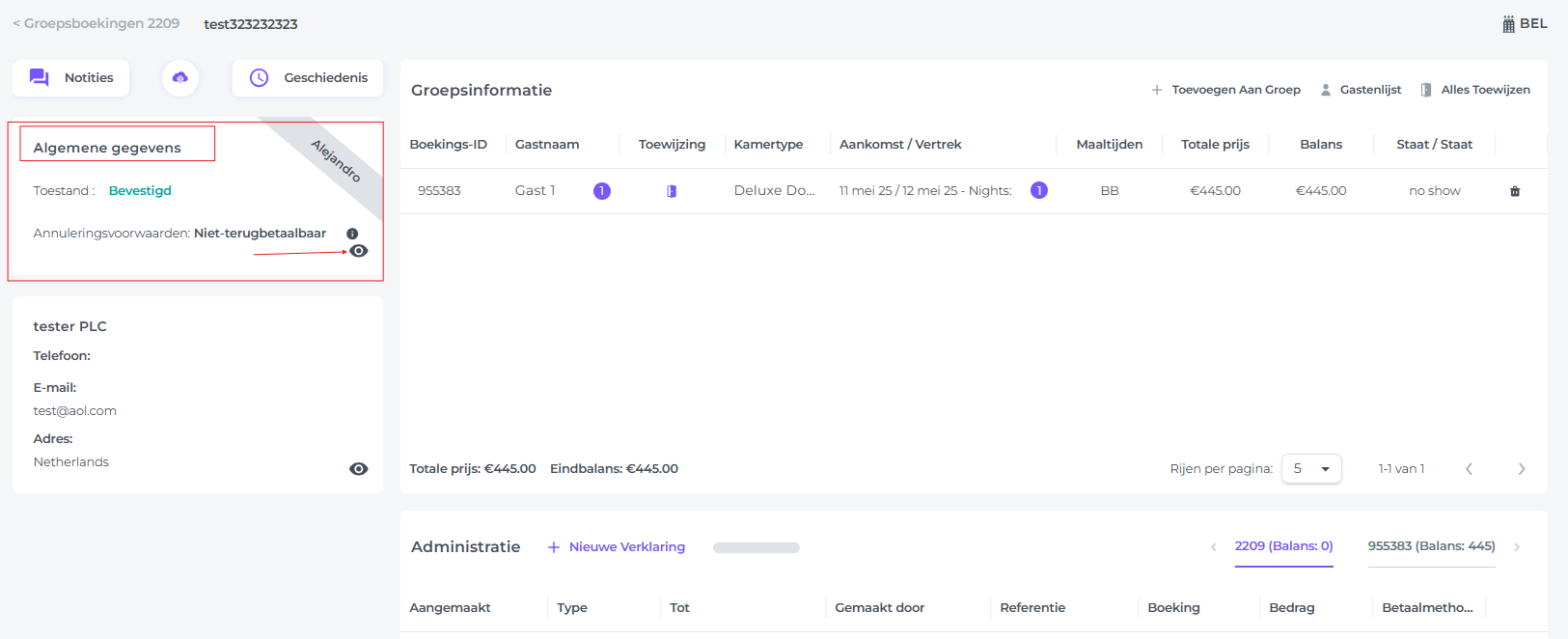The height and width of the screenshot is (639, 1568).
Task: Click the room assignment door icon
Action: coord(672,191)
